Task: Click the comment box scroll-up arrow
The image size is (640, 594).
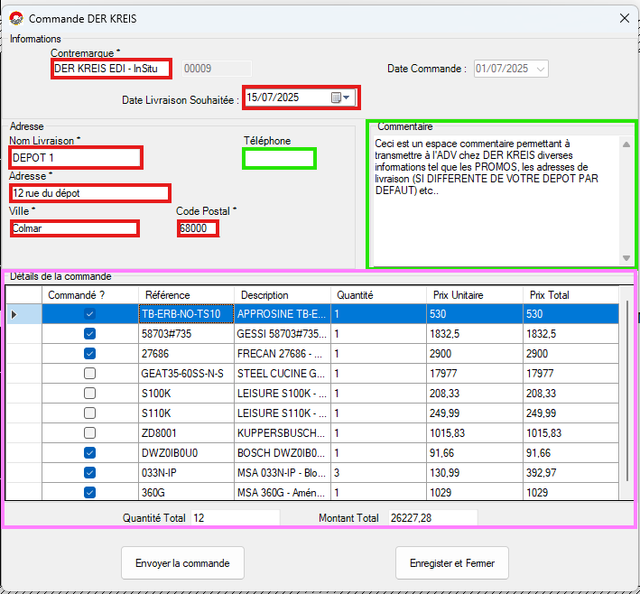Action: (626, 145)
